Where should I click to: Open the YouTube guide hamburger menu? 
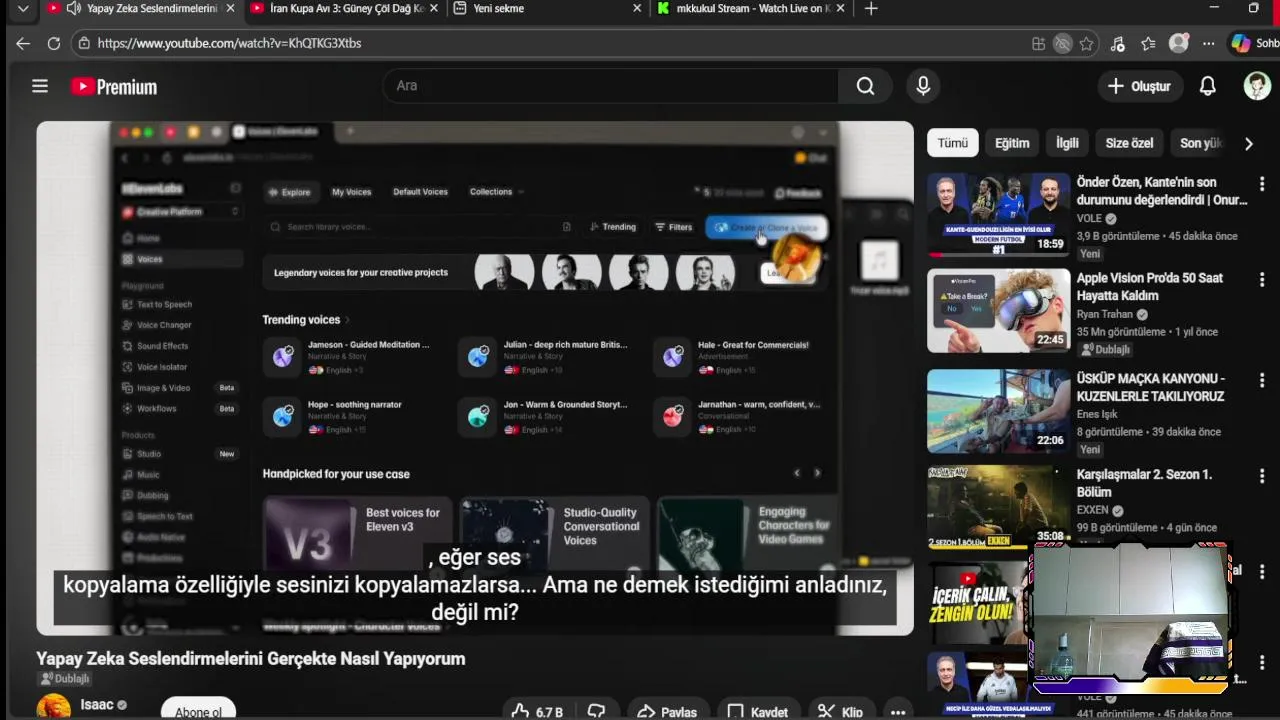(x=40, y=86)
